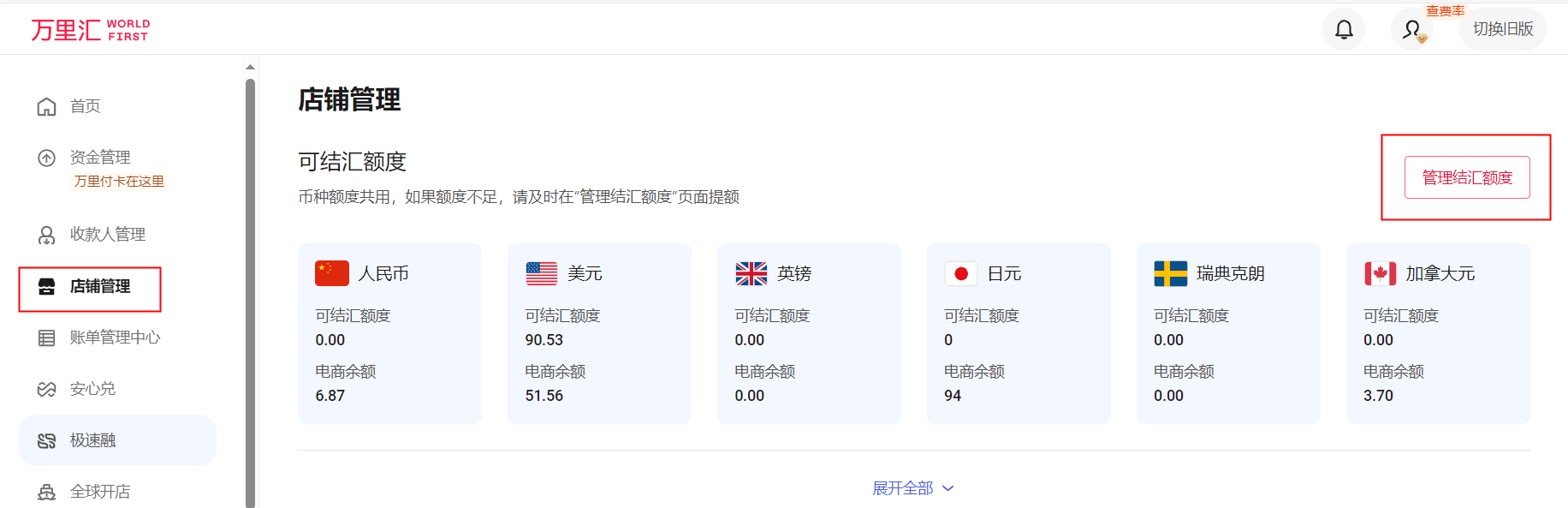Click the 美元 quota value 90.53
1568x508 pixels.
coord(544,340)
